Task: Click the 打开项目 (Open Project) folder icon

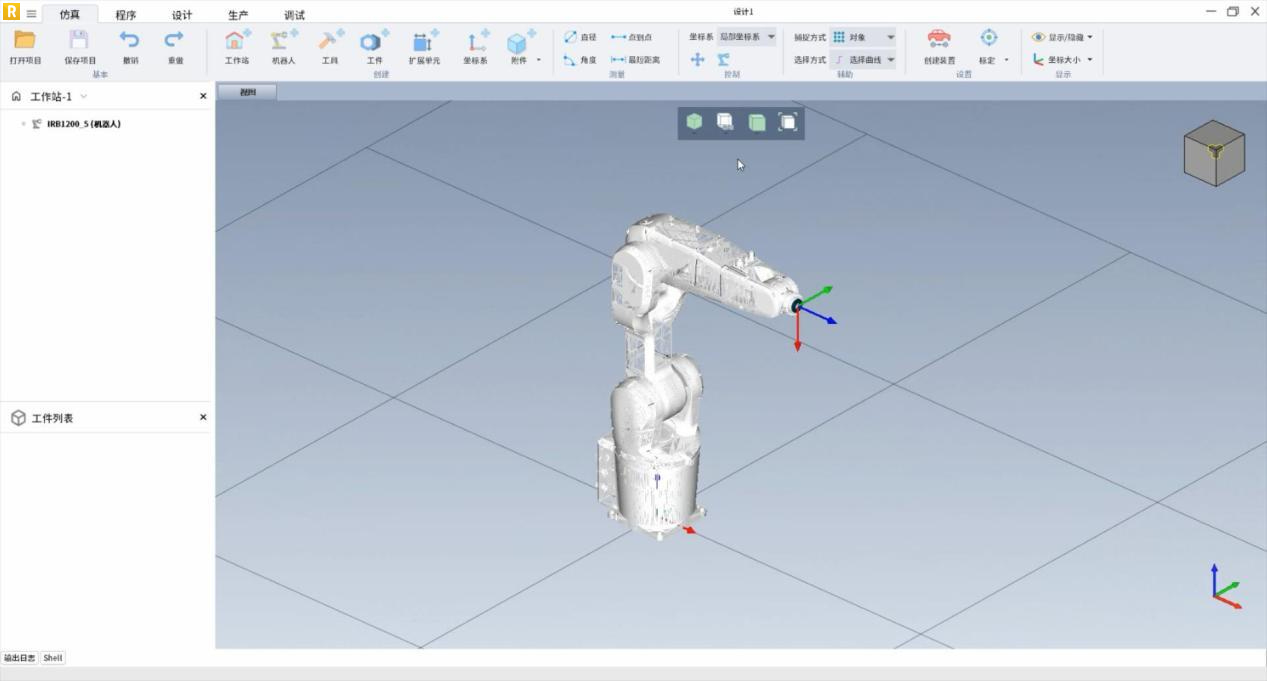Action: (25, 41)
